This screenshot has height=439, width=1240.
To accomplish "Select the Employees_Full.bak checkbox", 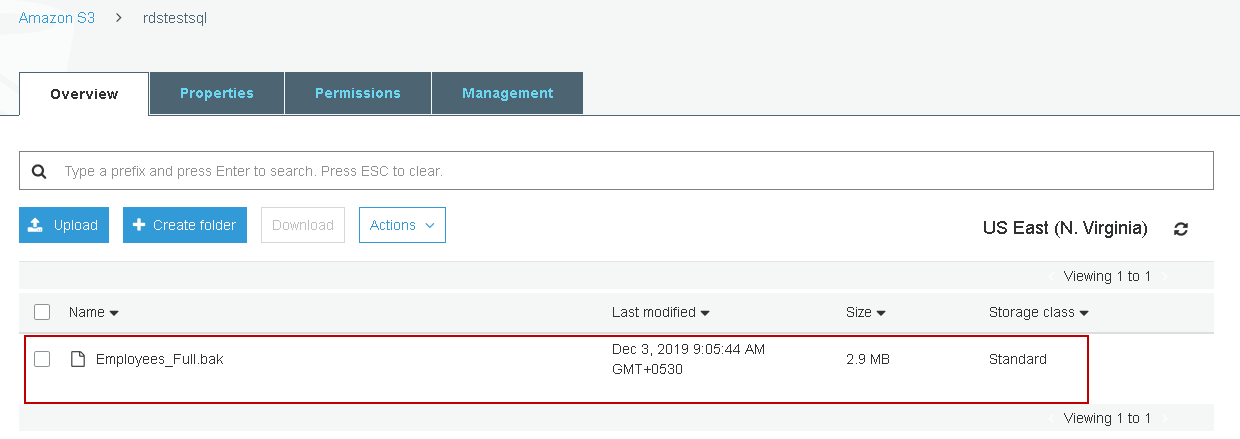I will (x=42, y=359).
